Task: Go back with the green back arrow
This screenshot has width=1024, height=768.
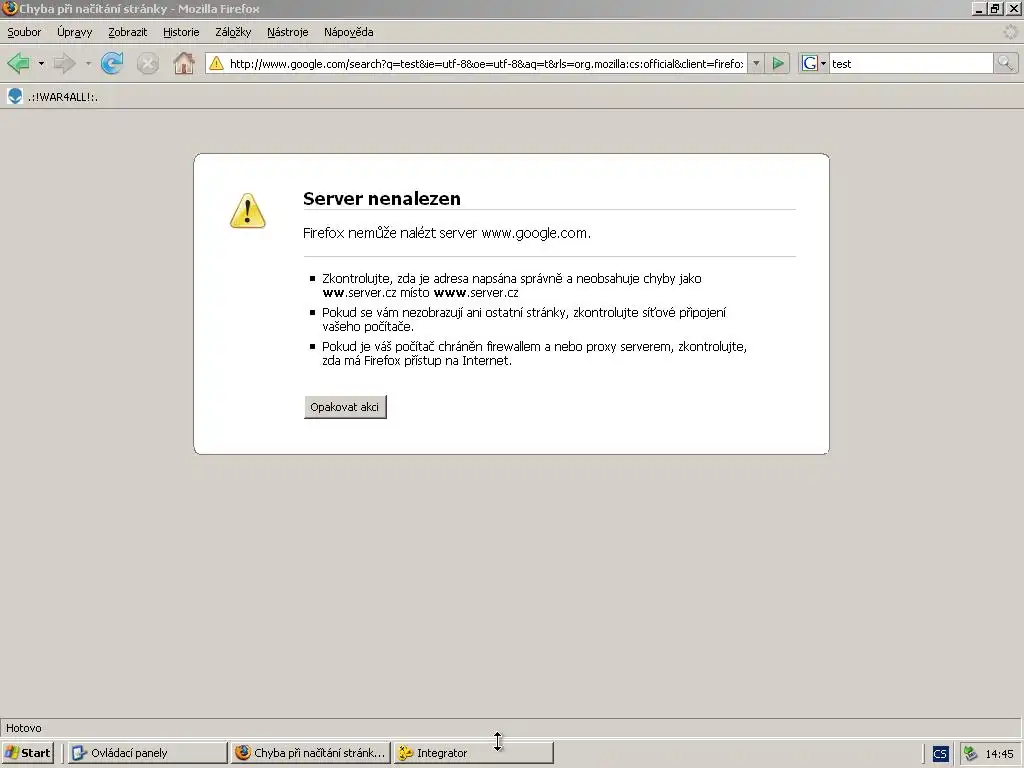Action: click(18, 63)
